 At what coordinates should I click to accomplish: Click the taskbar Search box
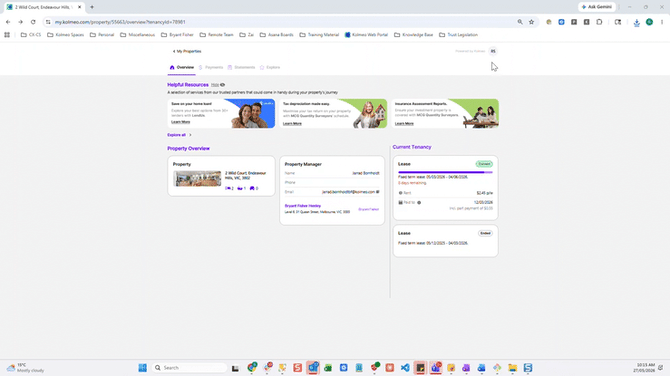click(189, 368)
